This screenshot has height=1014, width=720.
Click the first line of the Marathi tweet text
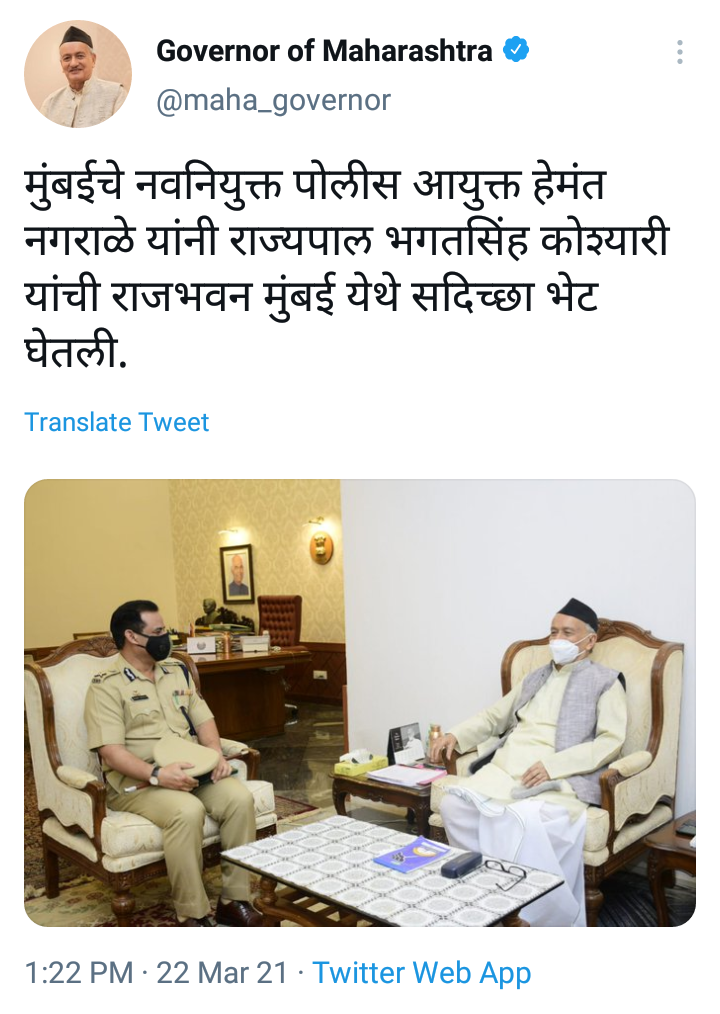314,185
